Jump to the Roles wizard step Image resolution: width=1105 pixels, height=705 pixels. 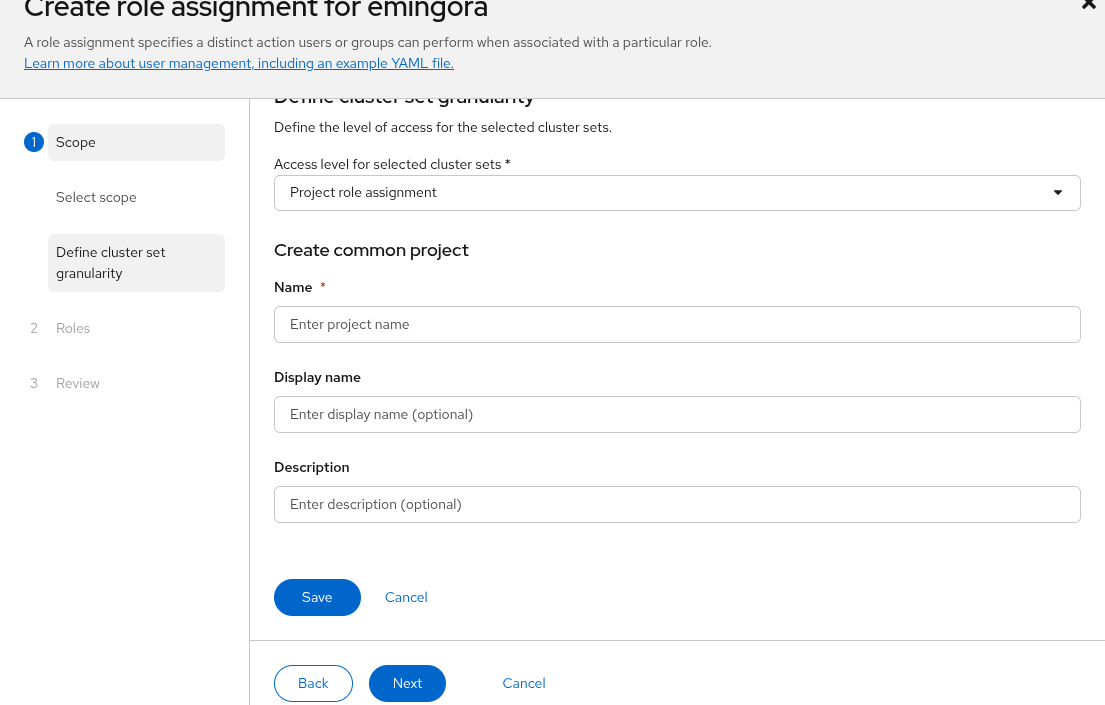pos(73,328)
